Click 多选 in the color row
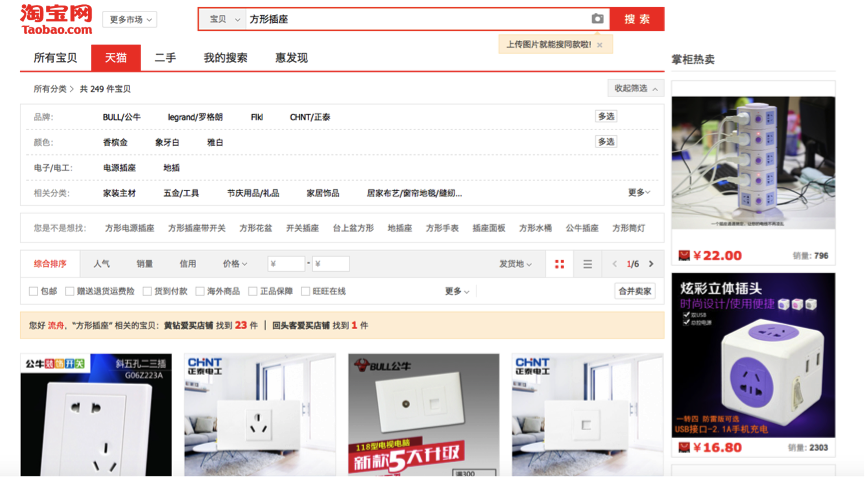 [x=606, y=142]
